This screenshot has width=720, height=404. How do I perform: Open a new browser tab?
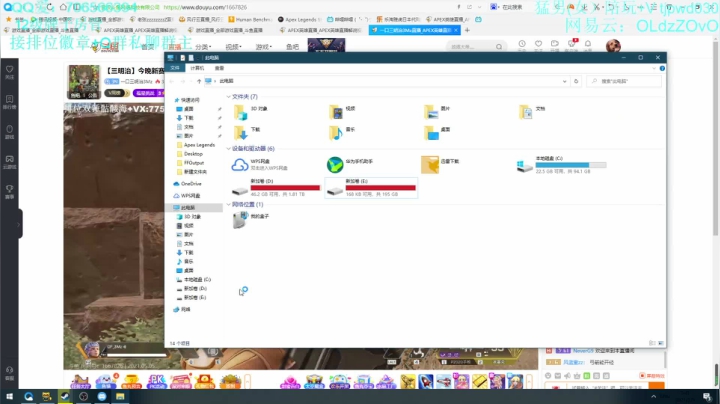coord(467,30)
